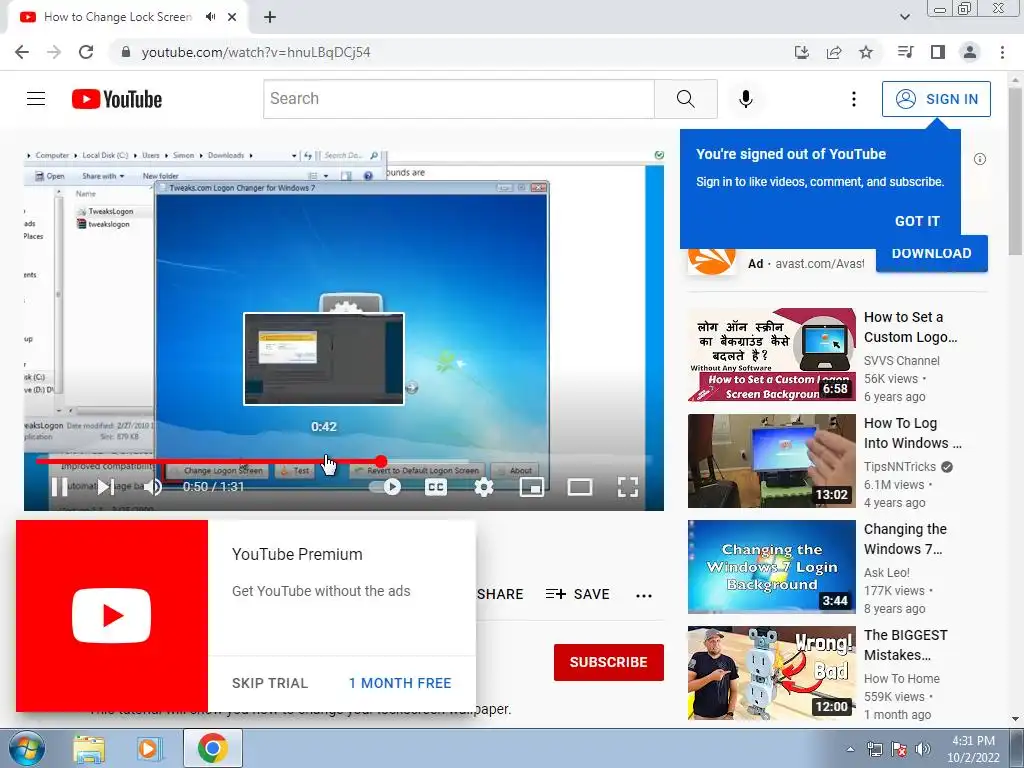The width and height of the screenshot is (1024, 768).
Task: Install app via address bar icon
Action: tap(802, 52)
